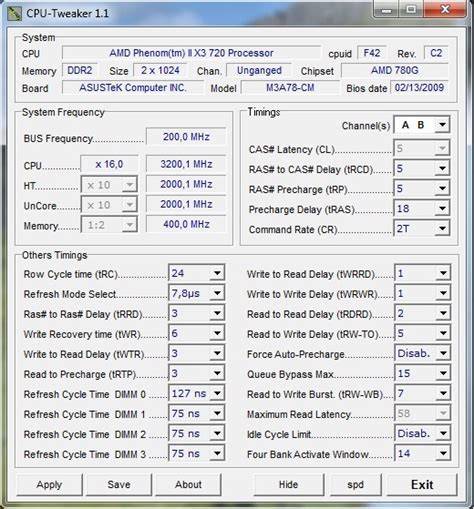Open the About dialog
The width and height of the screenshot is (474, 509).
point(188,484)
